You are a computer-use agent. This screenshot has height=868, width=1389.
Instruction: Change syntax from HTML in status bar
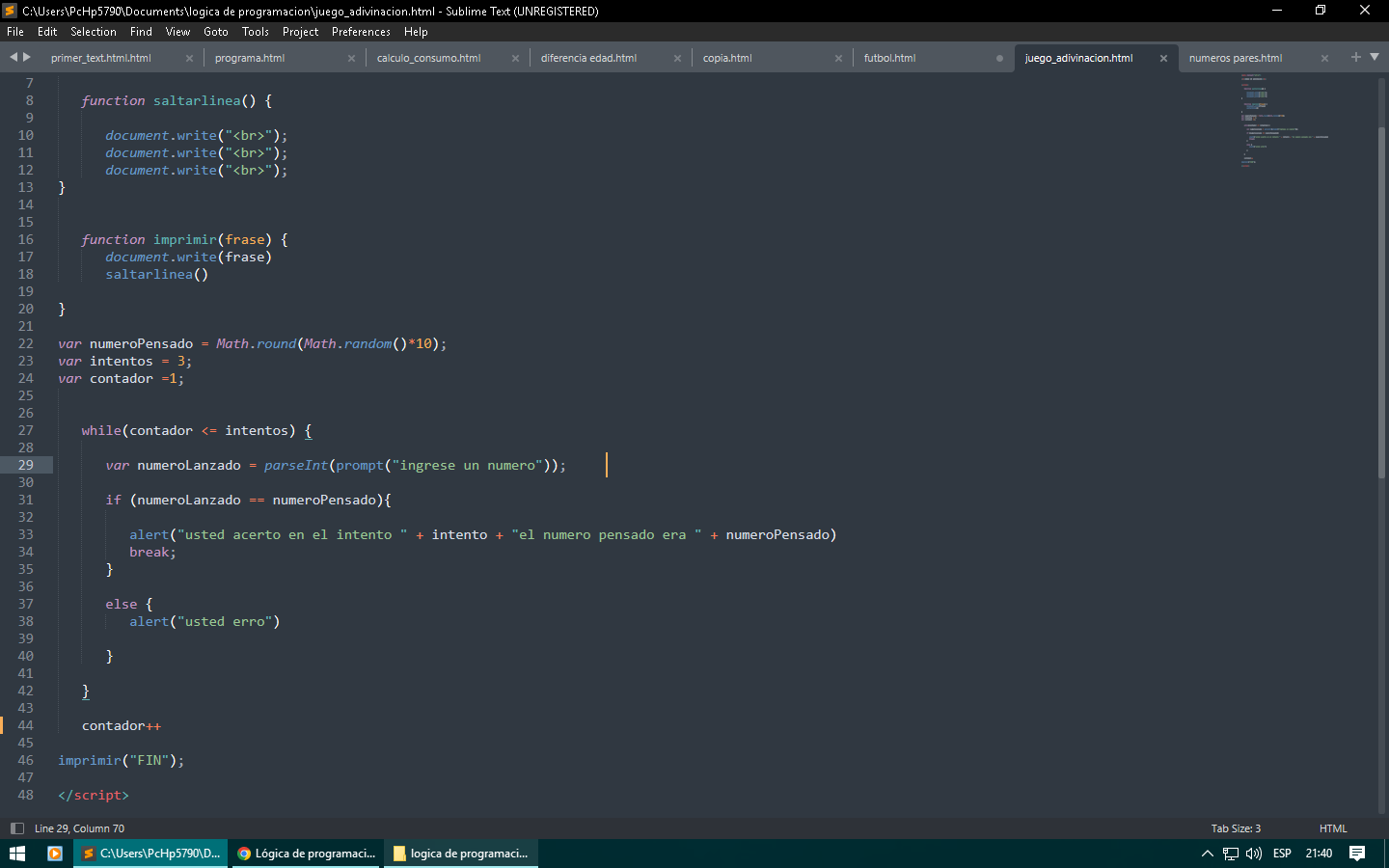tap(1333, 828)
